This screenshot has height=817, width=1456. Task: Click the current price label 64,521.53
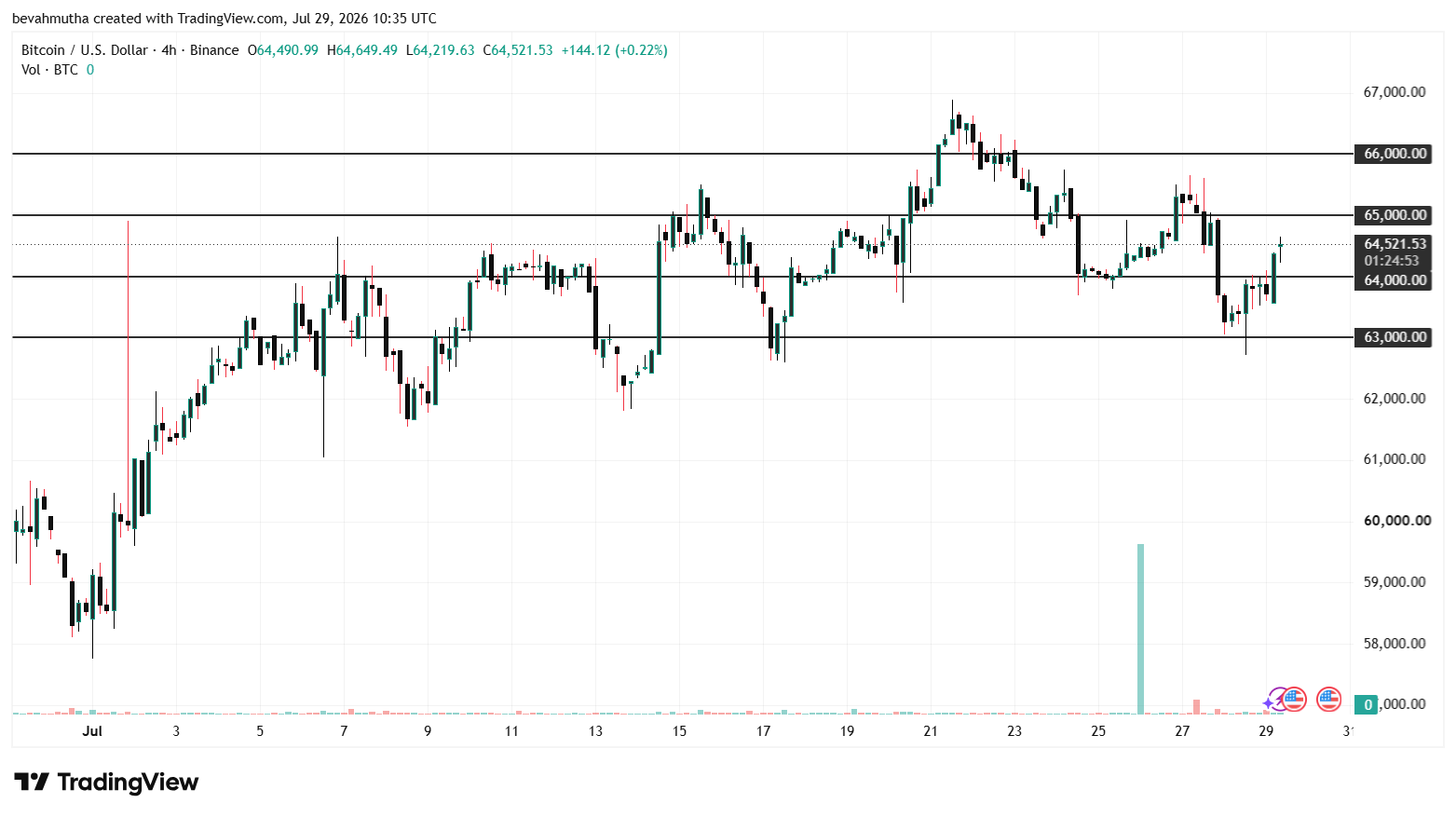click(x=1395, y=244)
